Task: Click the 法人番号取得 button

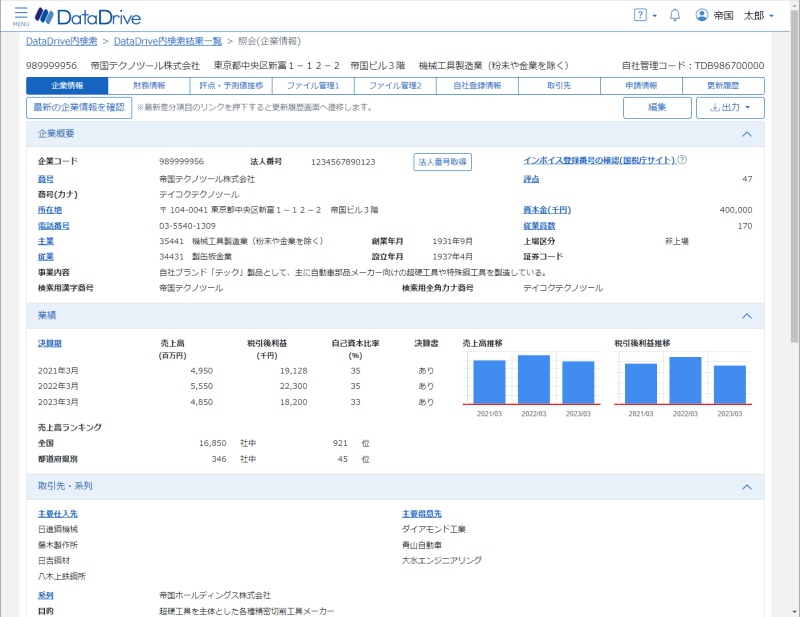Action: (442, 162)
